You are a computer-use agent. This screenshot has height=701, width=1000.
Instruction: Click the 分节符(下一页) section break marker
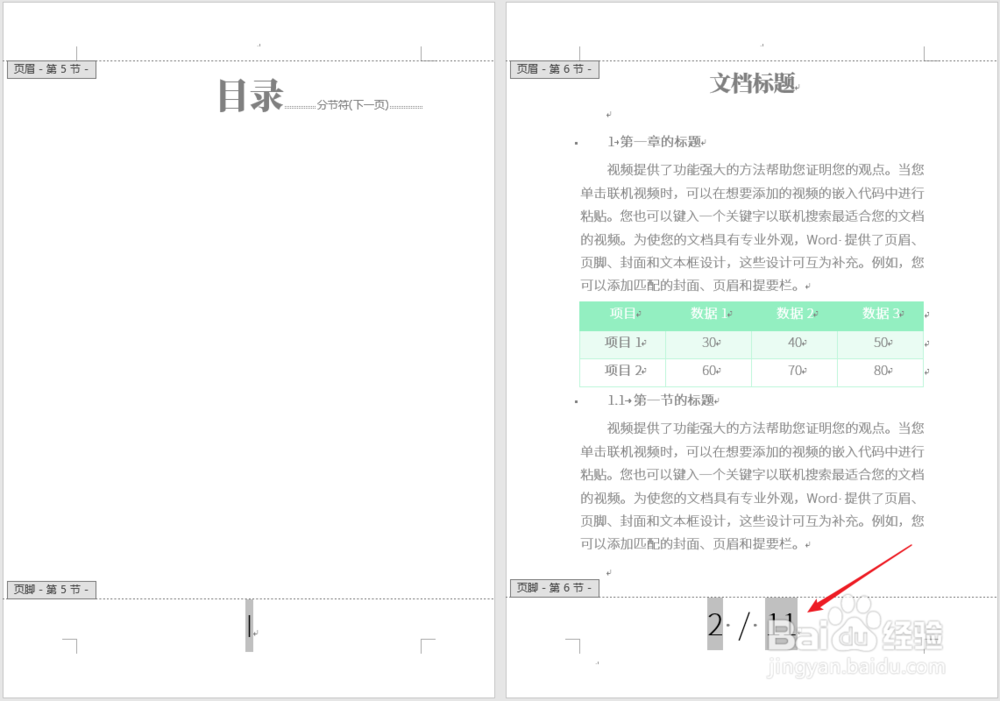(x=353, y=105)
